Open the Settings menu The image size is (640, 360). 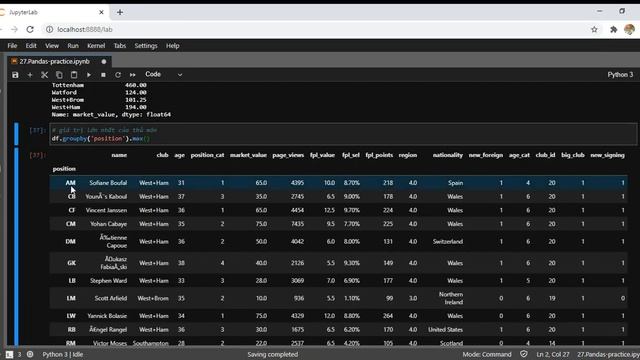pyautogui.click(x=146, y=46)
